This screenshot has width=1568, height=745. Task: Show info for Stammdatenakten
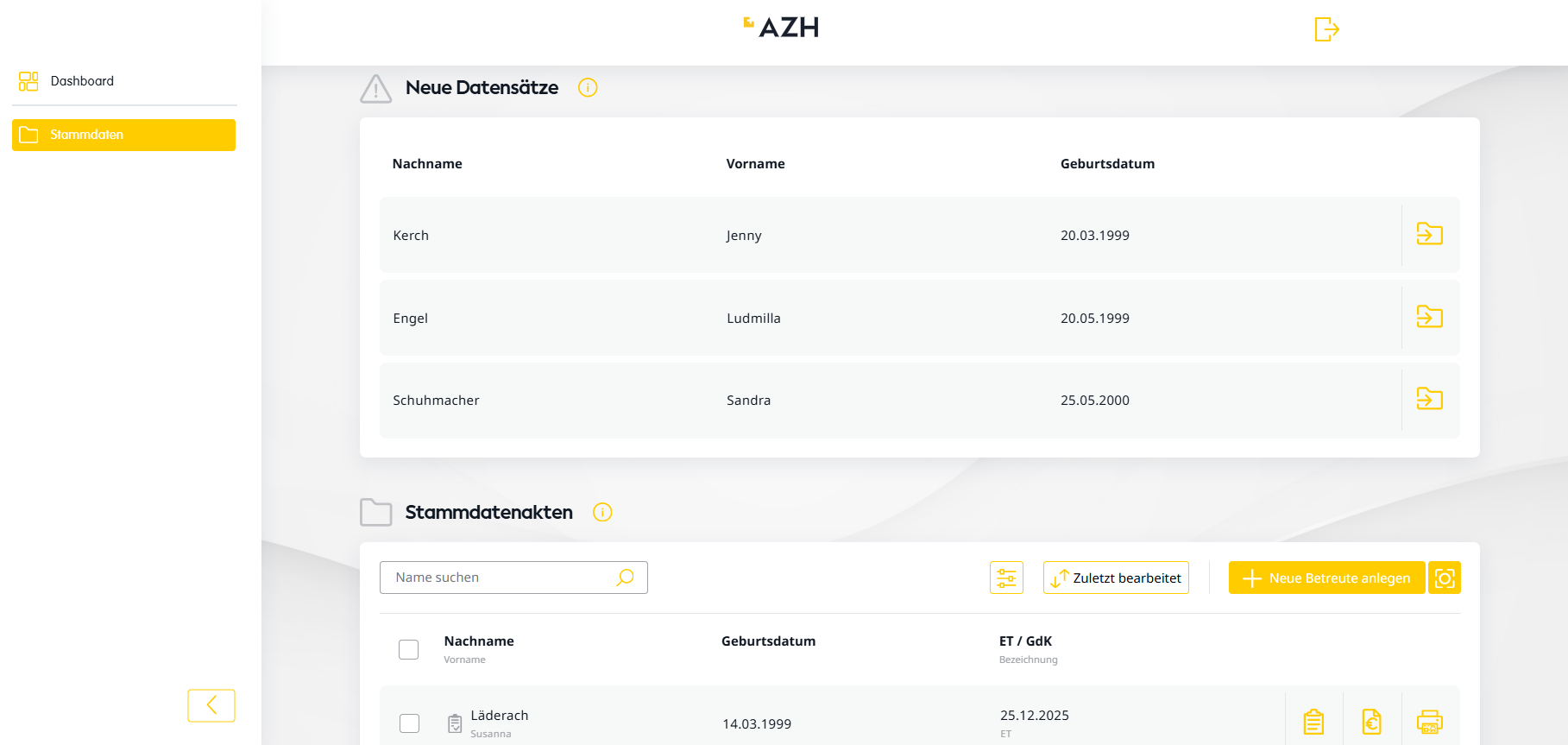tap(602, 512)
